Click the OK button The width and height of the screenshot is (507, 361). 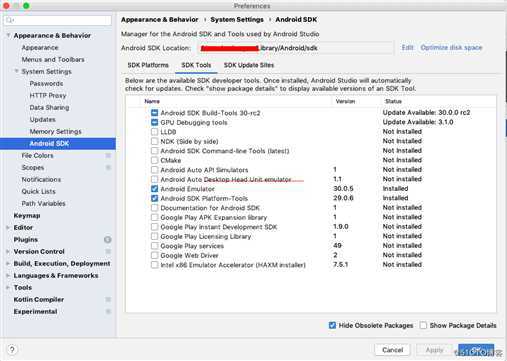(476, 350)
